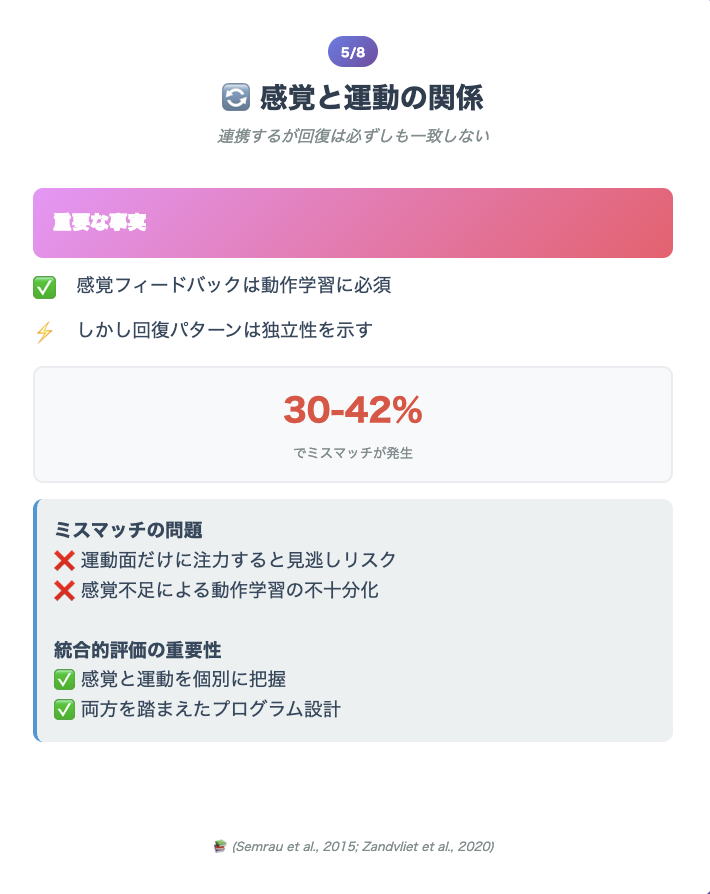Click the books icon beside the citation
Screen dimensions: 710x894
click(x=220, y=846)
